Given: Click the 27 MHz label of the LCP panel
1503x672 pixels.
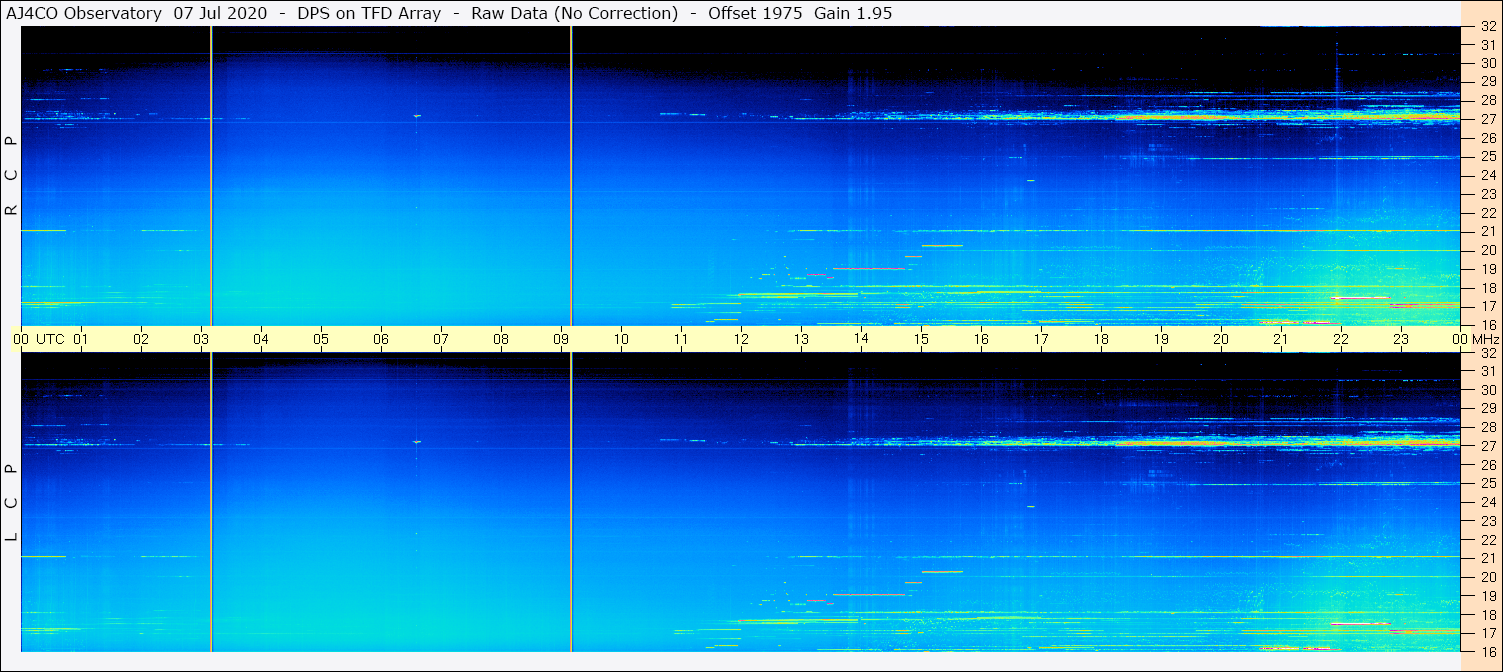Looking at the screenshot, I should [1488, 446].
